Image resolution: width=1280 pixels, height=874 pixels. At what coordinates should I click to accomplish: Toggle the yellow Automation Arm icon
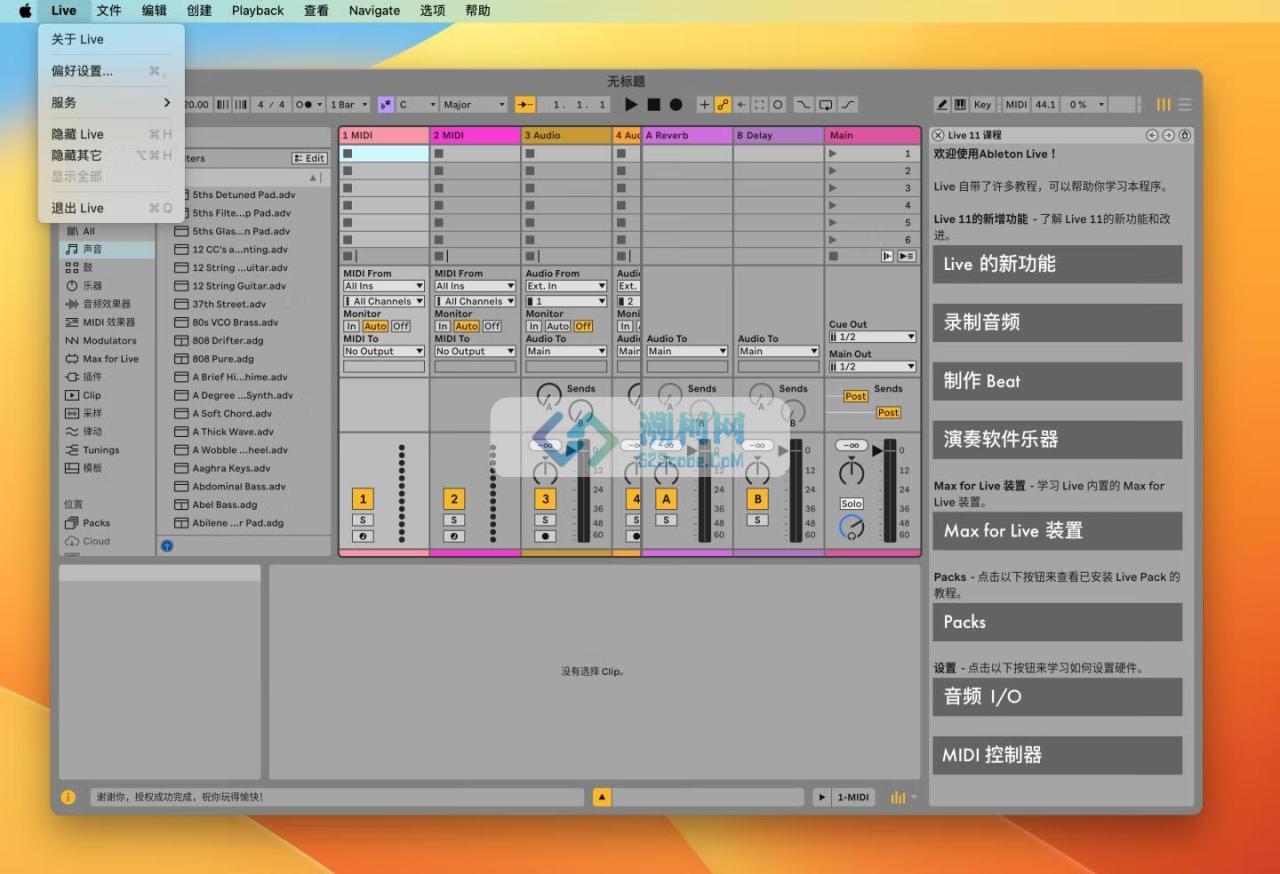[x=723, y=104]
